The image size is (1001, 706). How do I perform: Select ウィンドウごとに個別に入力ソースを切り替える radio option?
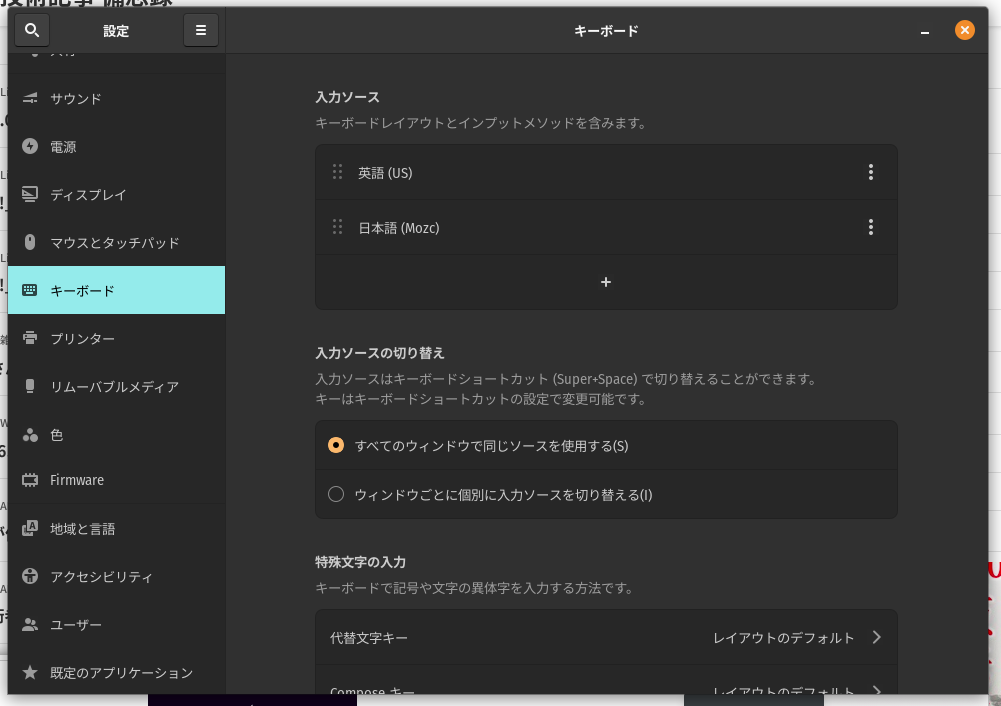point(336,494)
